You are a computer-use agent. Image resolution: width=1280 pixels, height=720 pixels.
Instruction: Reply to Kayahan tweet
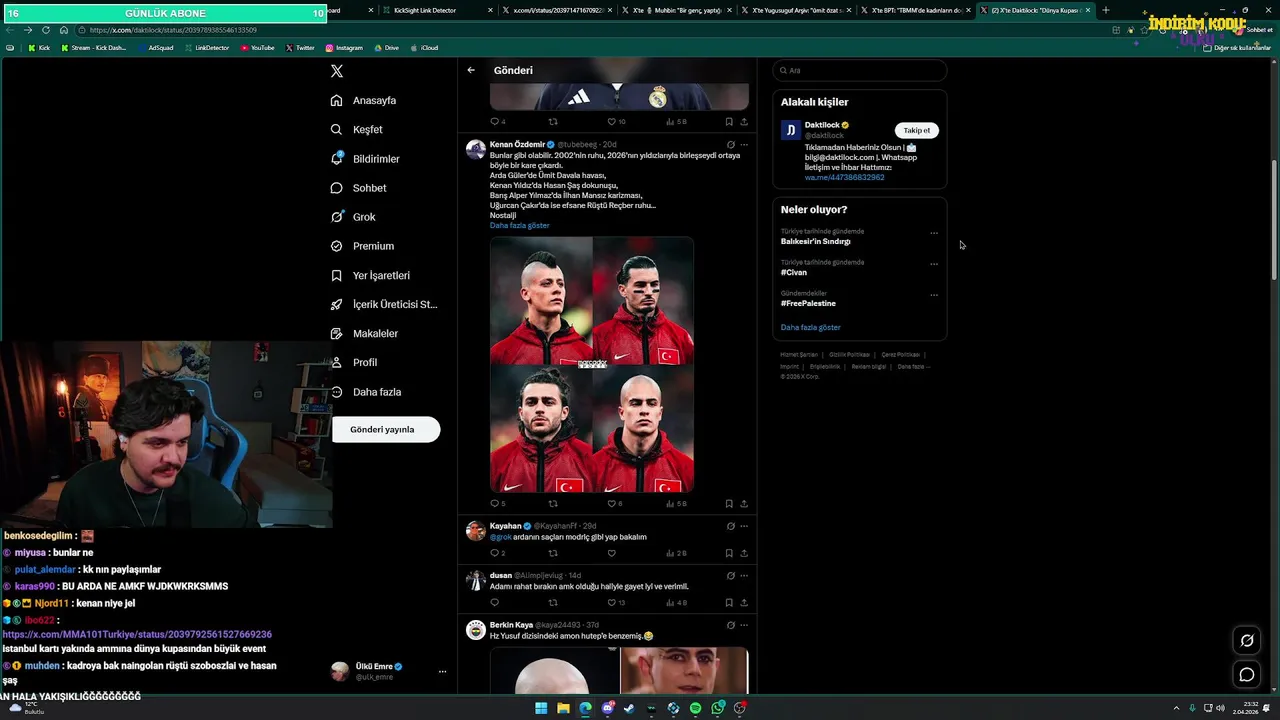click(x=494, y=553)
